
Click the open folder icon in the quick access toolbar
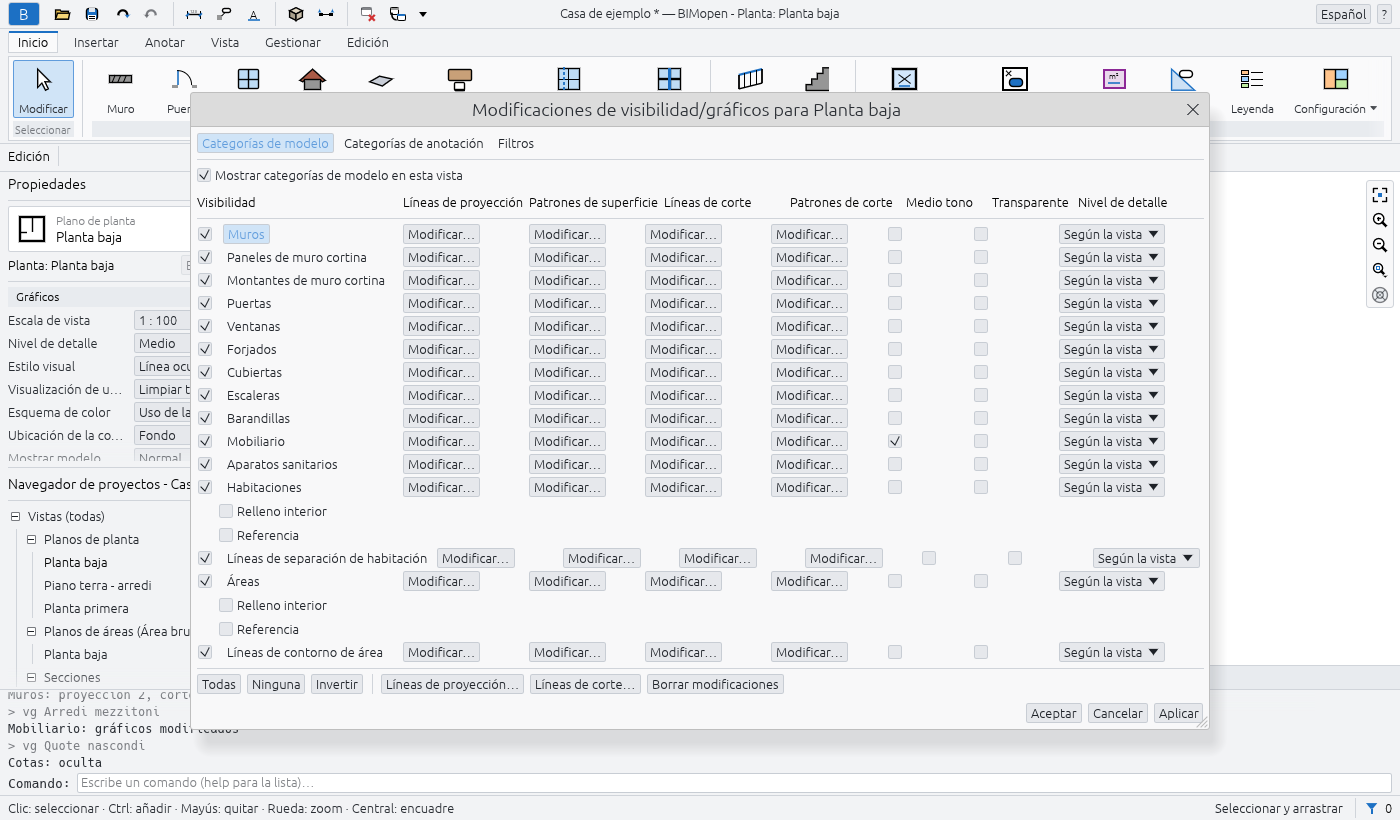(62, 14)
